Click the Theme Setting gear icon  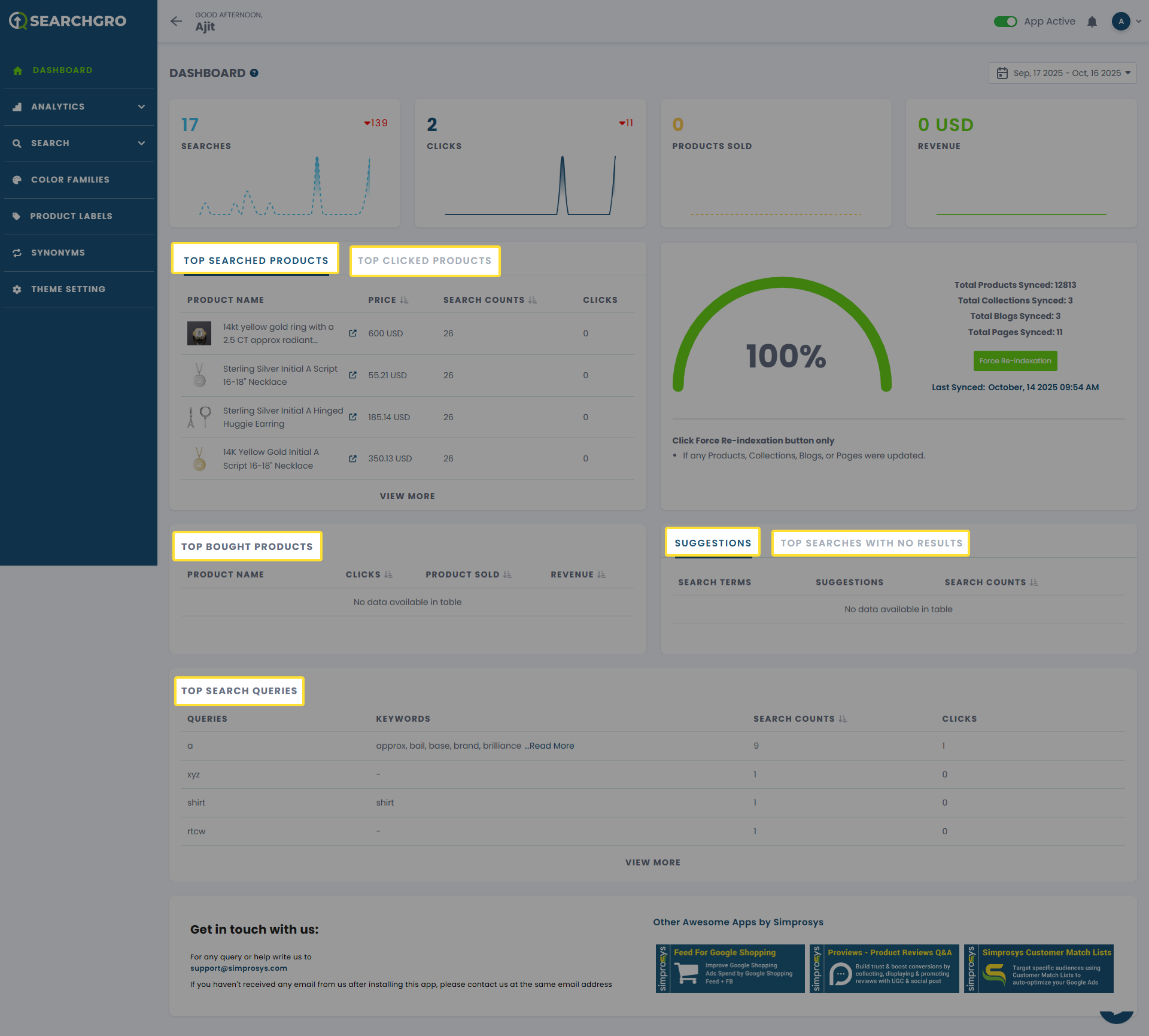pos(17,289)
